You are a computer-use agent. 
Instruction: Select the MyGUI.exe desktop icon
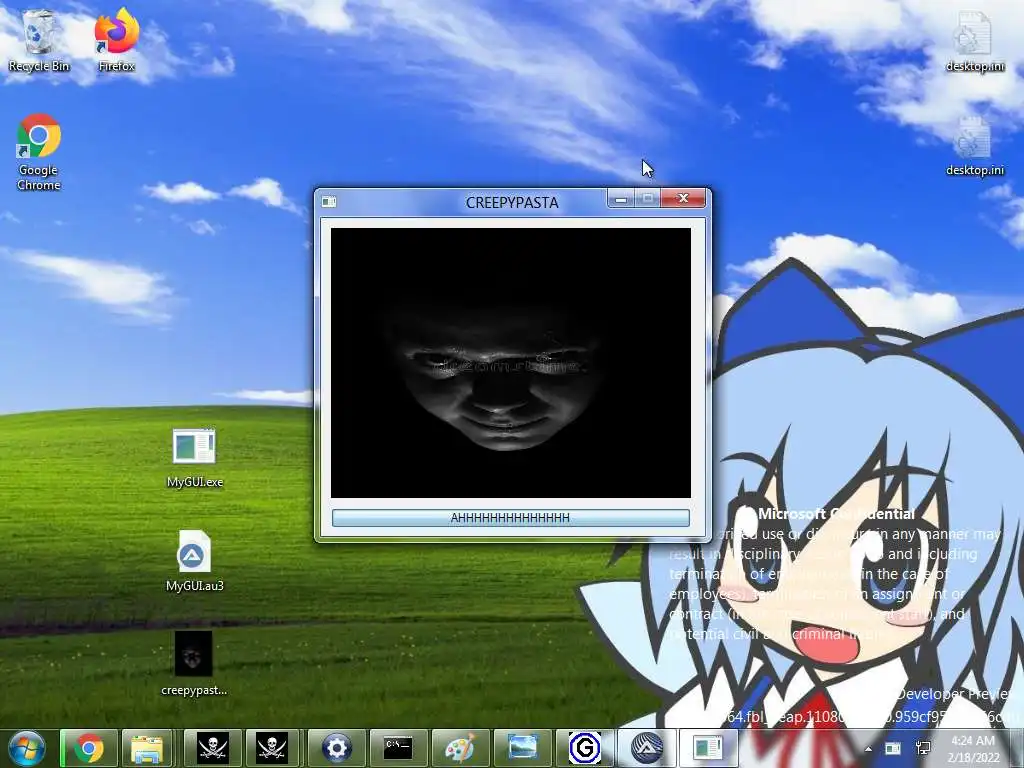[x=195, y=458]
